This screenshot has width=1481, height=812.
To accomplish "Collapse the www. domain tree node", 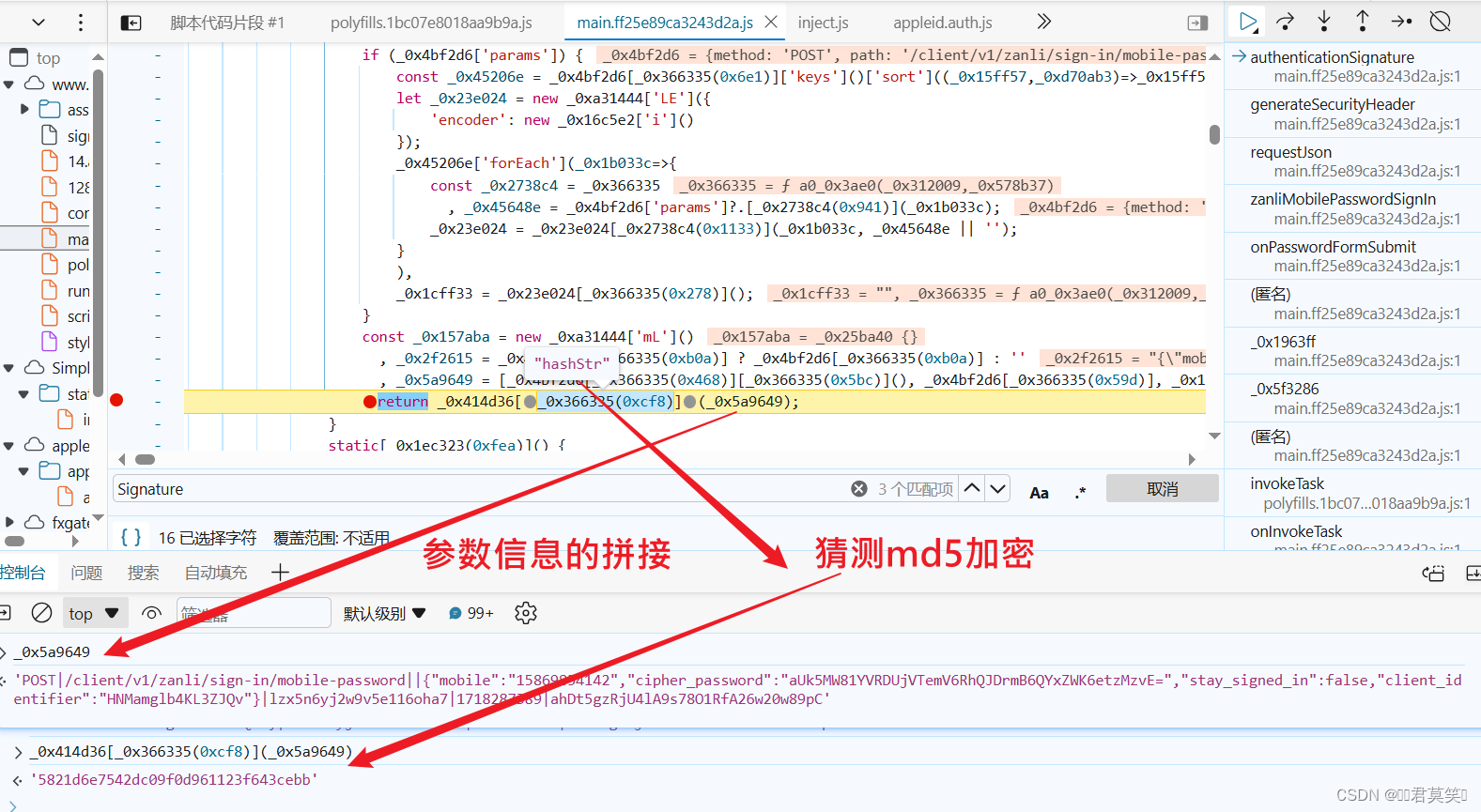I will click(9, 84).
